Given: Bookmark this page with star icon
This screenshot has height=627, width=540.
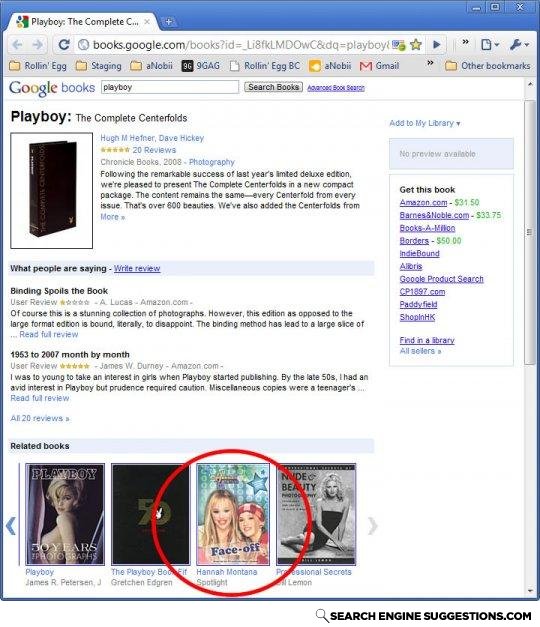Looking at the screenshot, I should click(416, 44).
